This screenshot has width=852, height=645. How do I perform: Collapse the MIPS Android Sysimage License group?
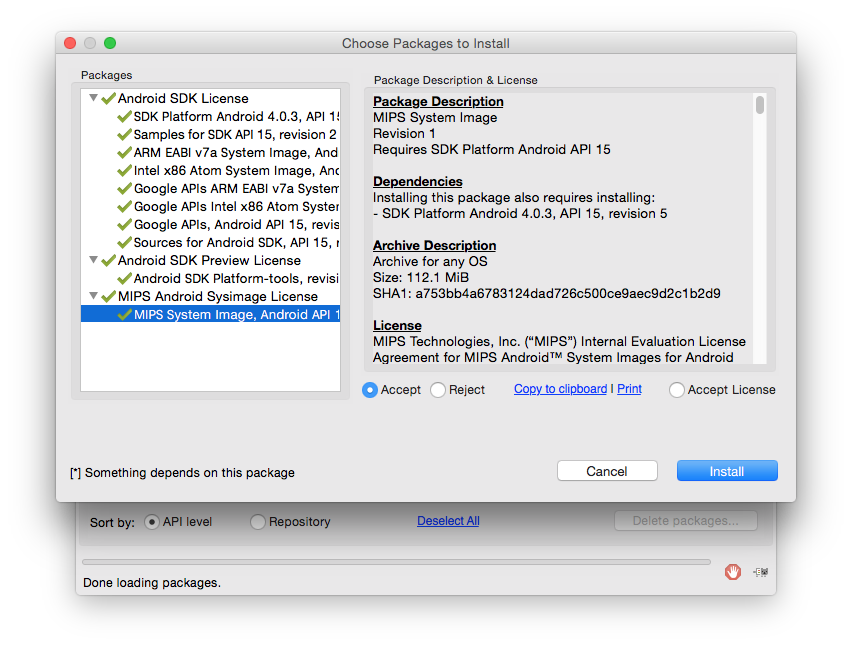(x=93, y=296)
